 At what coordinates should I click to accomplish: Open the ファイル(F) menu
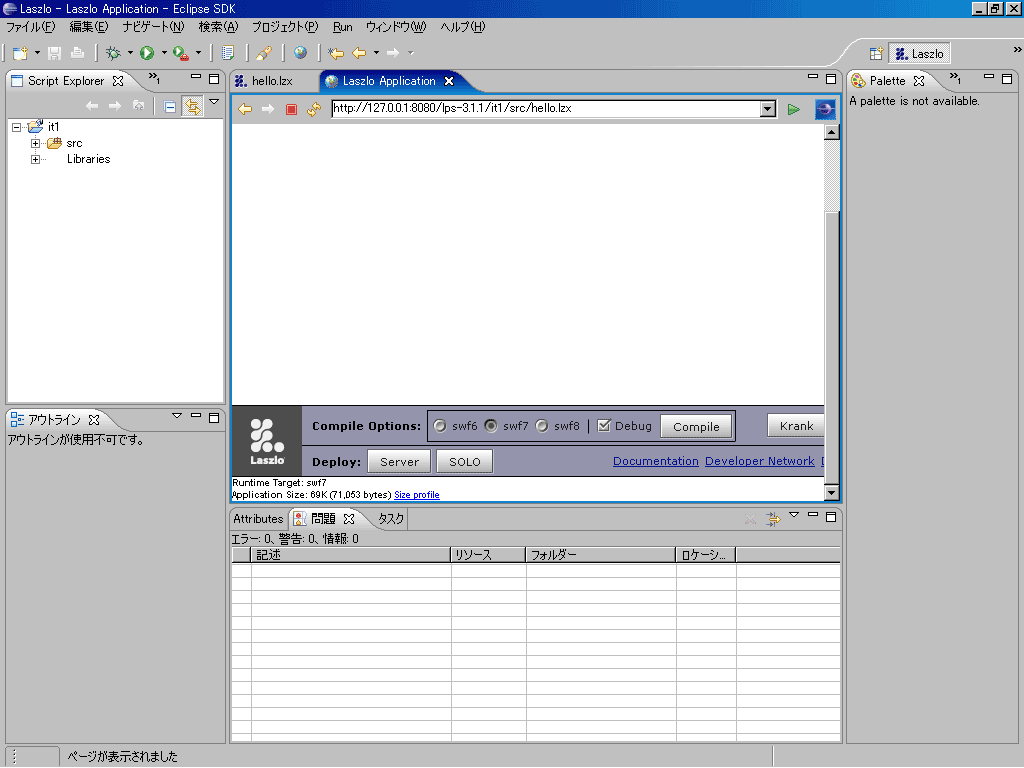click(31, 27)
